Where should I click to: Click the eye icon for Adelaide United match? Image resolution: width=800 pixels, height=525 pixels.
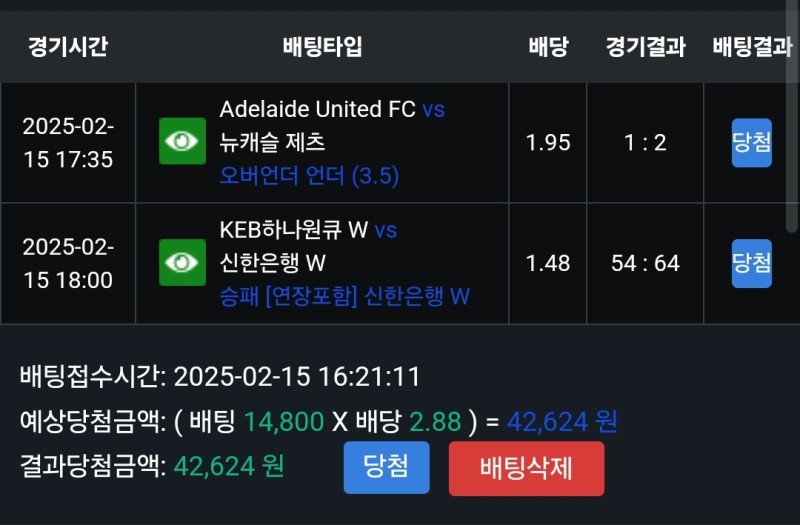coord(182,141)
